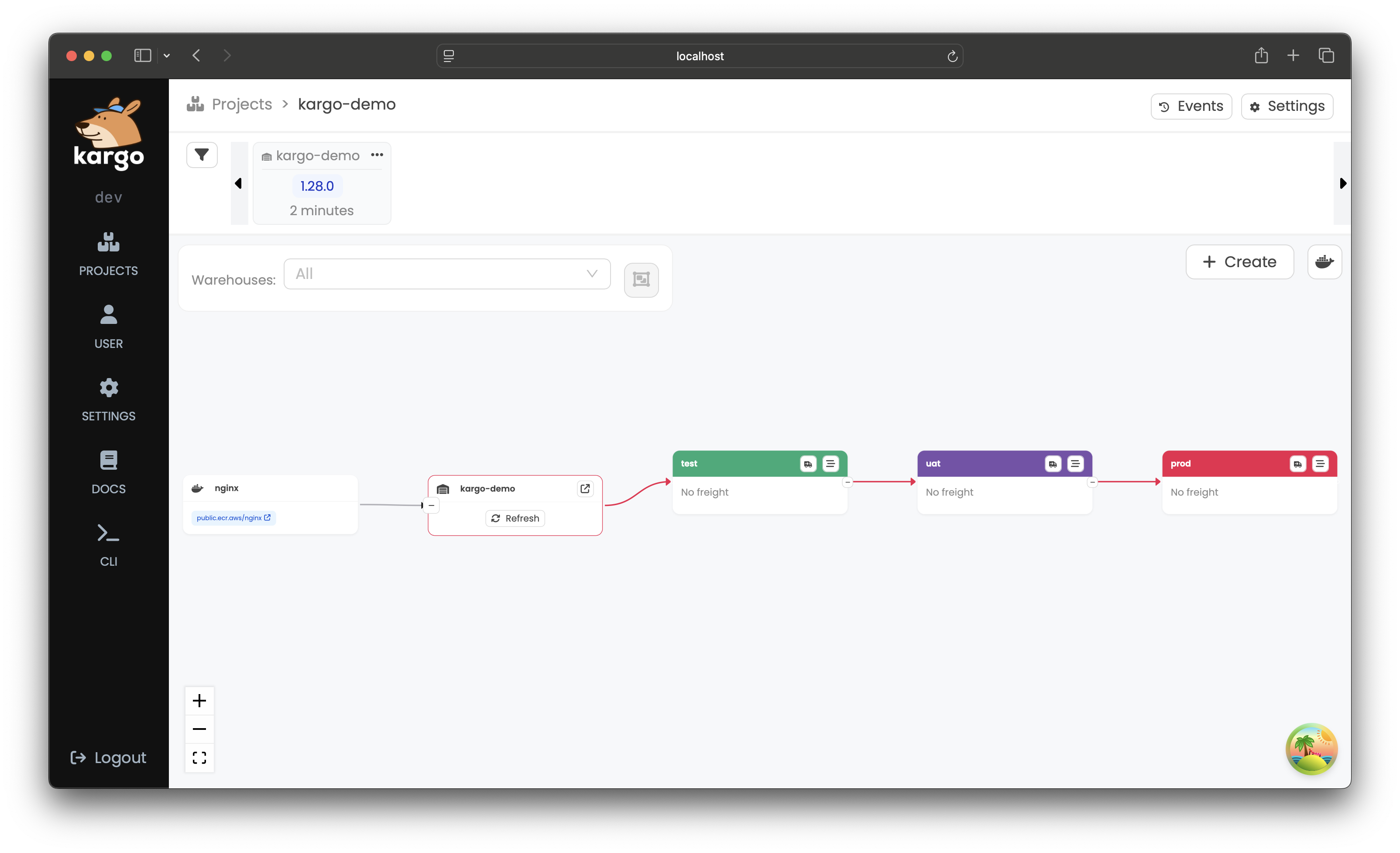This screenshot has width=1400, height=853.
Task: Open the kargo-demo freight three-dot menu
Action: click(x=377, y=155)
